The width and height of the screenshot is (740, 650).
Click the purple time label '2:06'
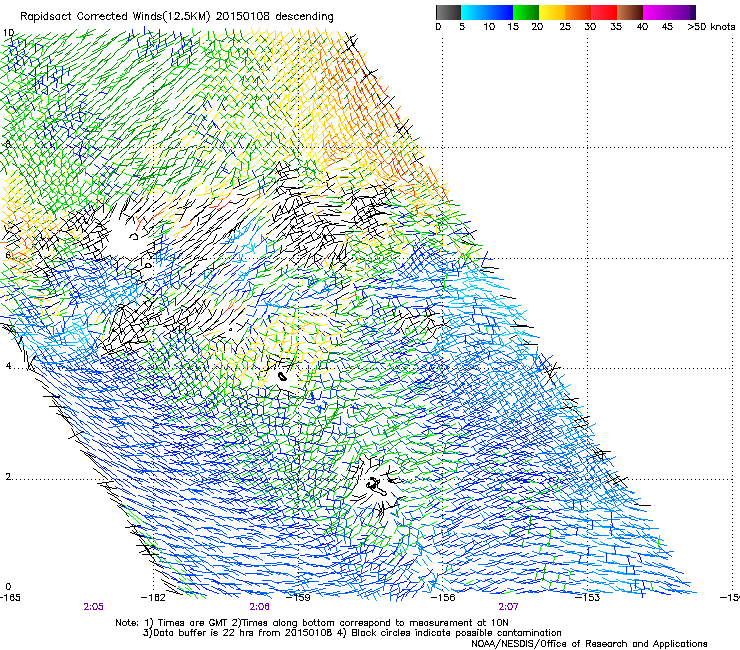point(260,607)
